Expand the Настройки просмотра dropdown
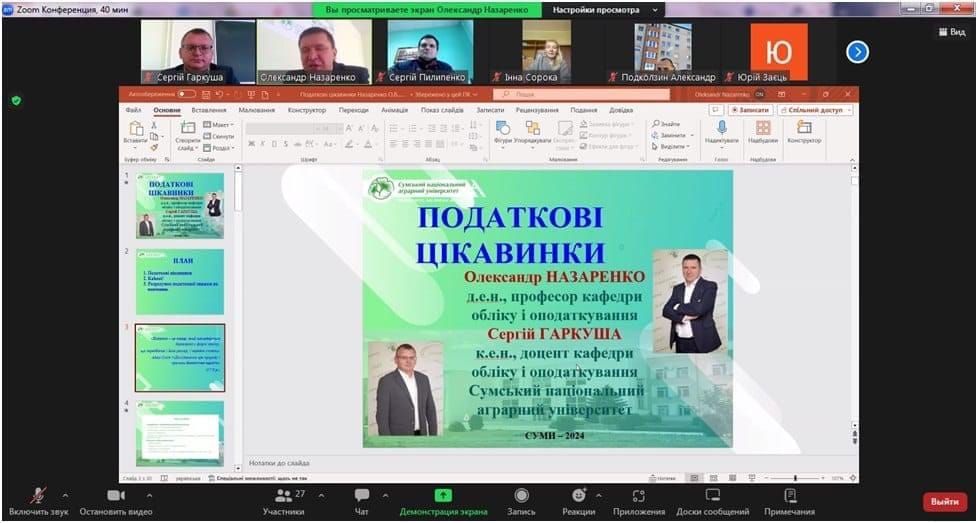This screenshot has width=978, height=523. (x=607, y=9)
